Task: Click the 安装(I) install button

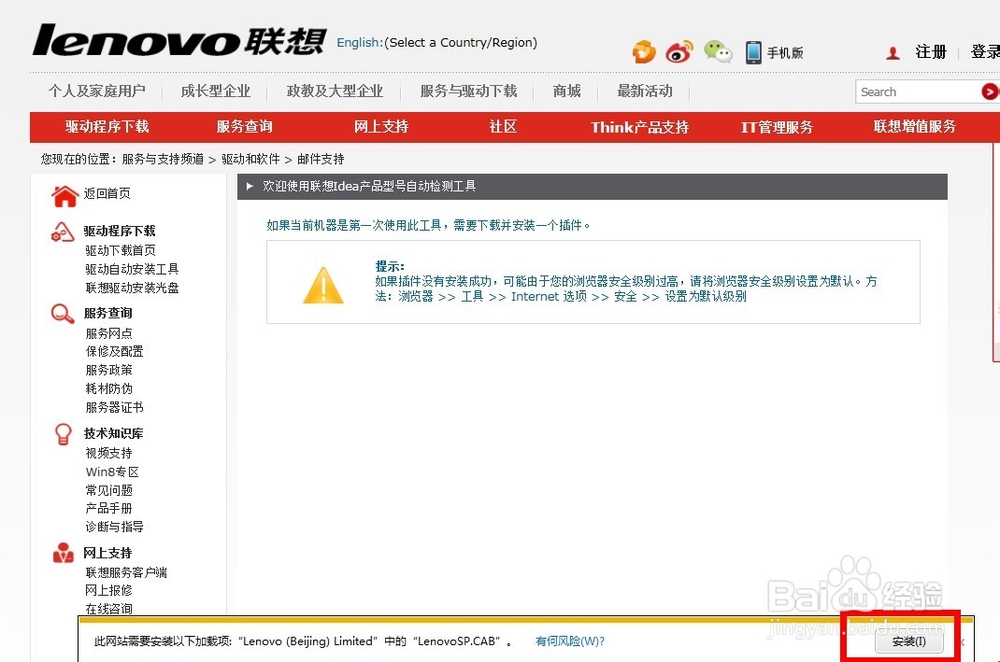Action: pyautogui.click(x=909, y=642)
